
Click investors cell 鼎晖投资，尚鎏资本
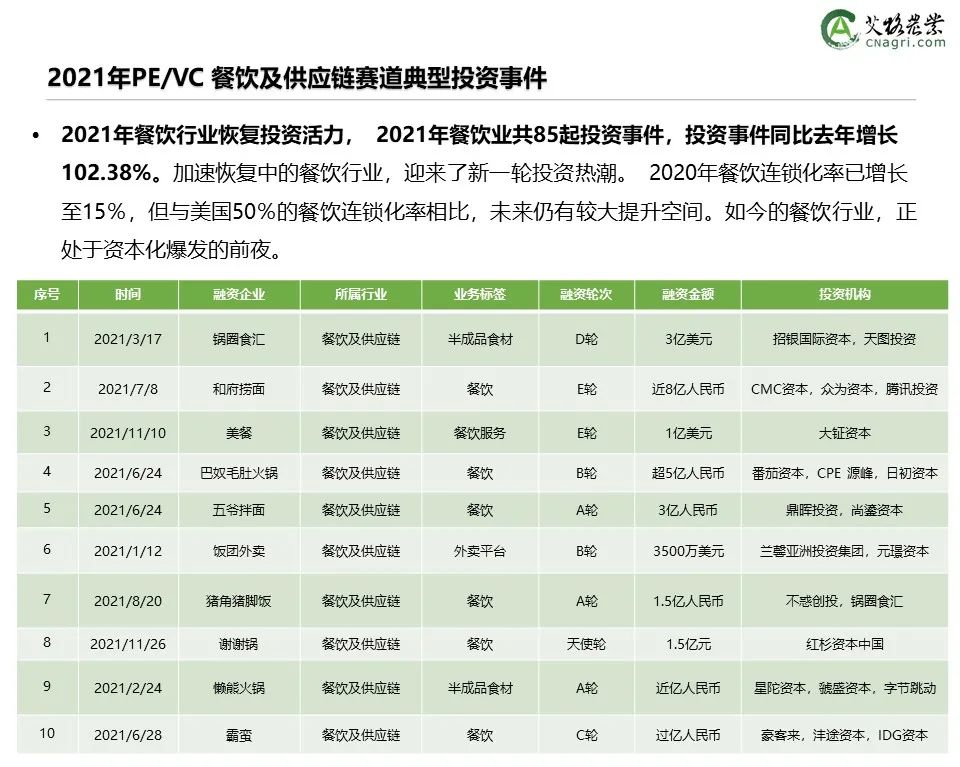coord(845,510)
